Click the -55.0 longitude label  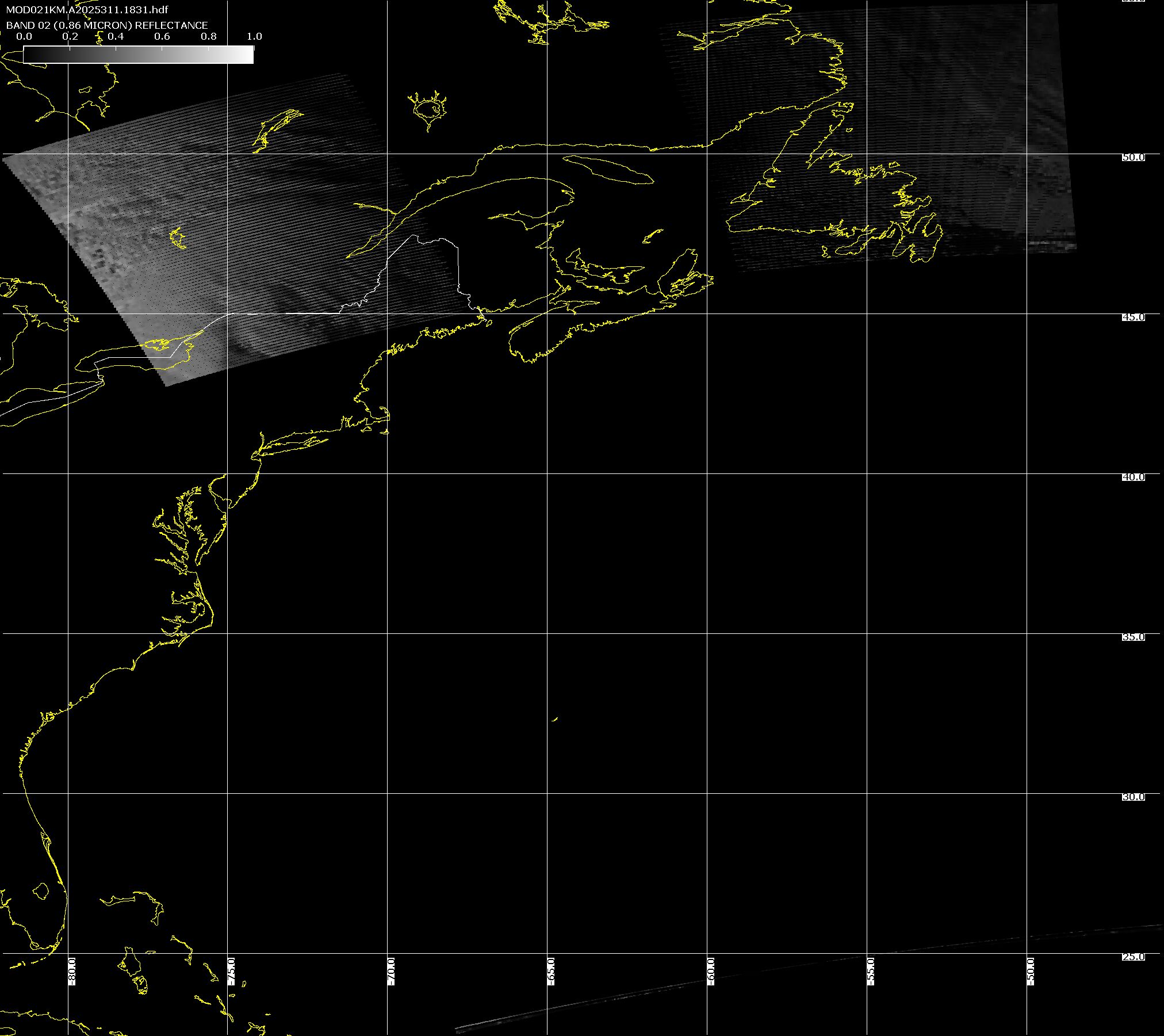pos(871,972)
